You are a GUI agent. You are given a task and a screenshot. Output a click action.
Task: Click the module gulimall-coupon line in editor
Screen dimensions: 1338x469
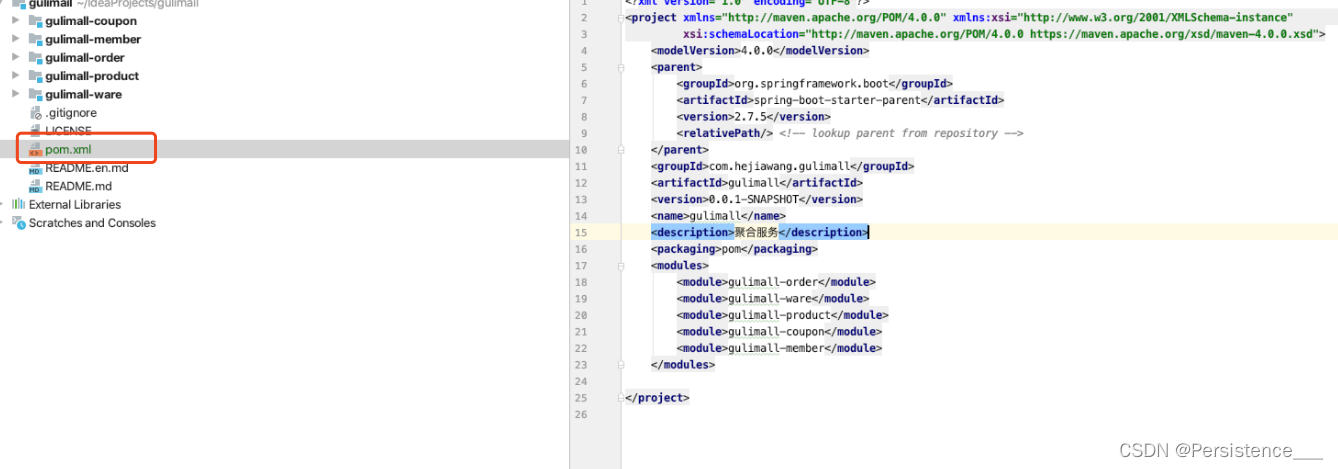click(x=780, y=332)
